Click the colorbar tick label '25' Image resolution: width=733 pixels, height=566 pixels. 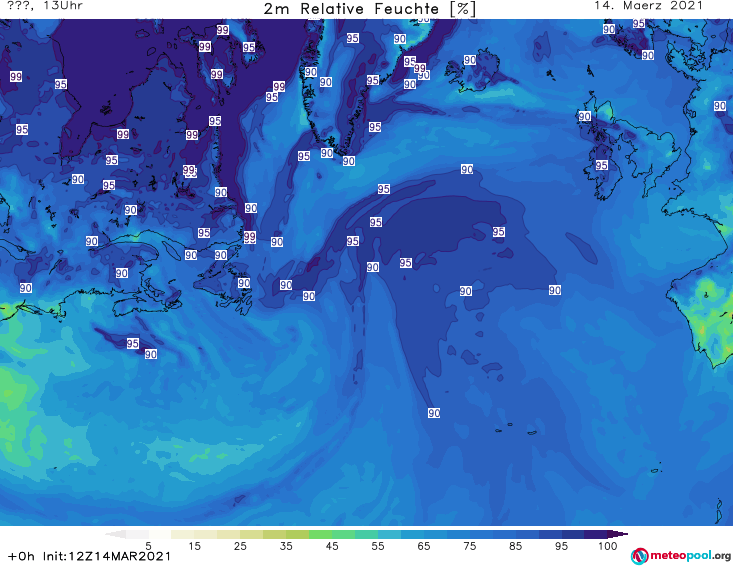[x=240, y=546]
